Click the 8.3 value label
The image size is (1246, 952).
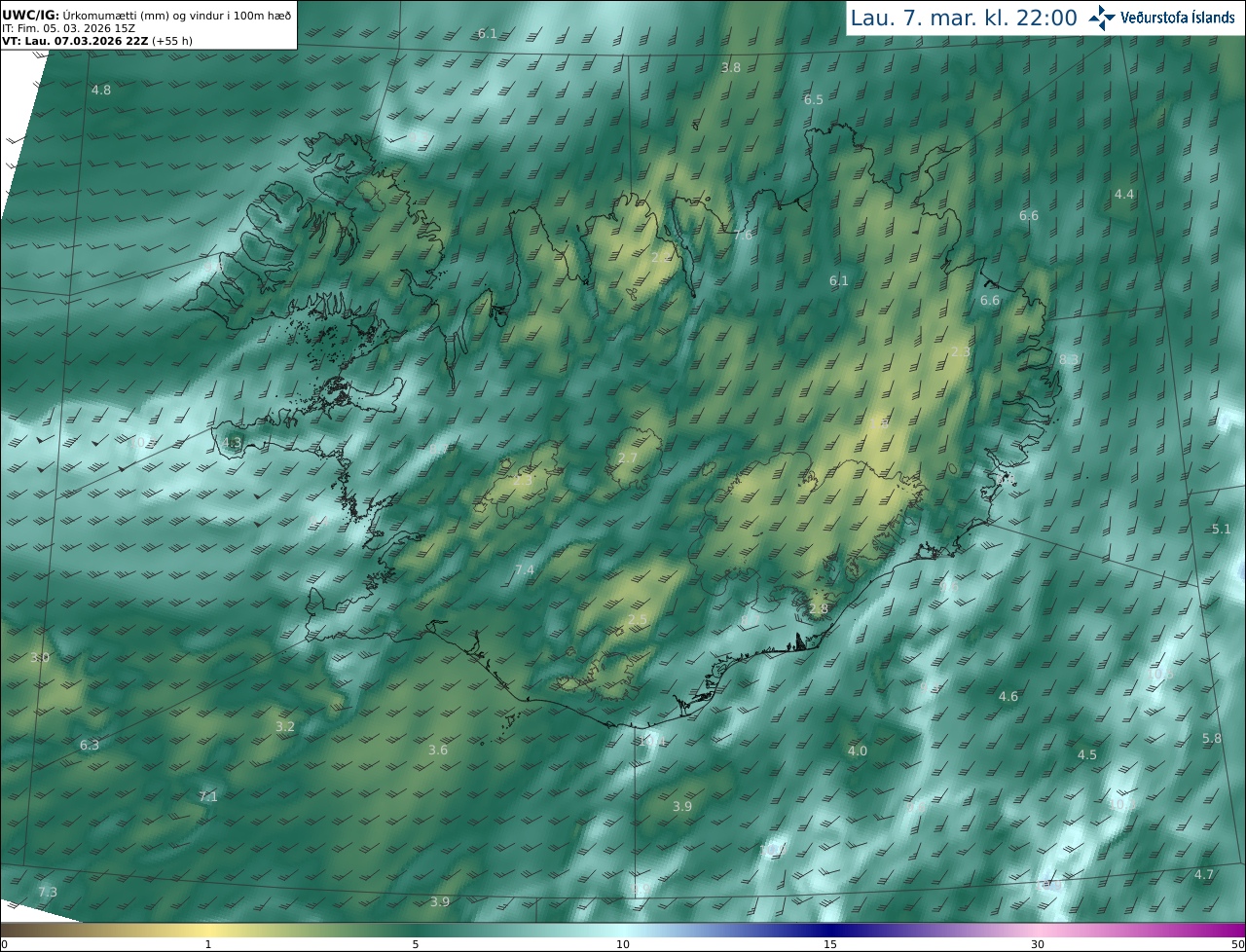(x=1069, y=359)
